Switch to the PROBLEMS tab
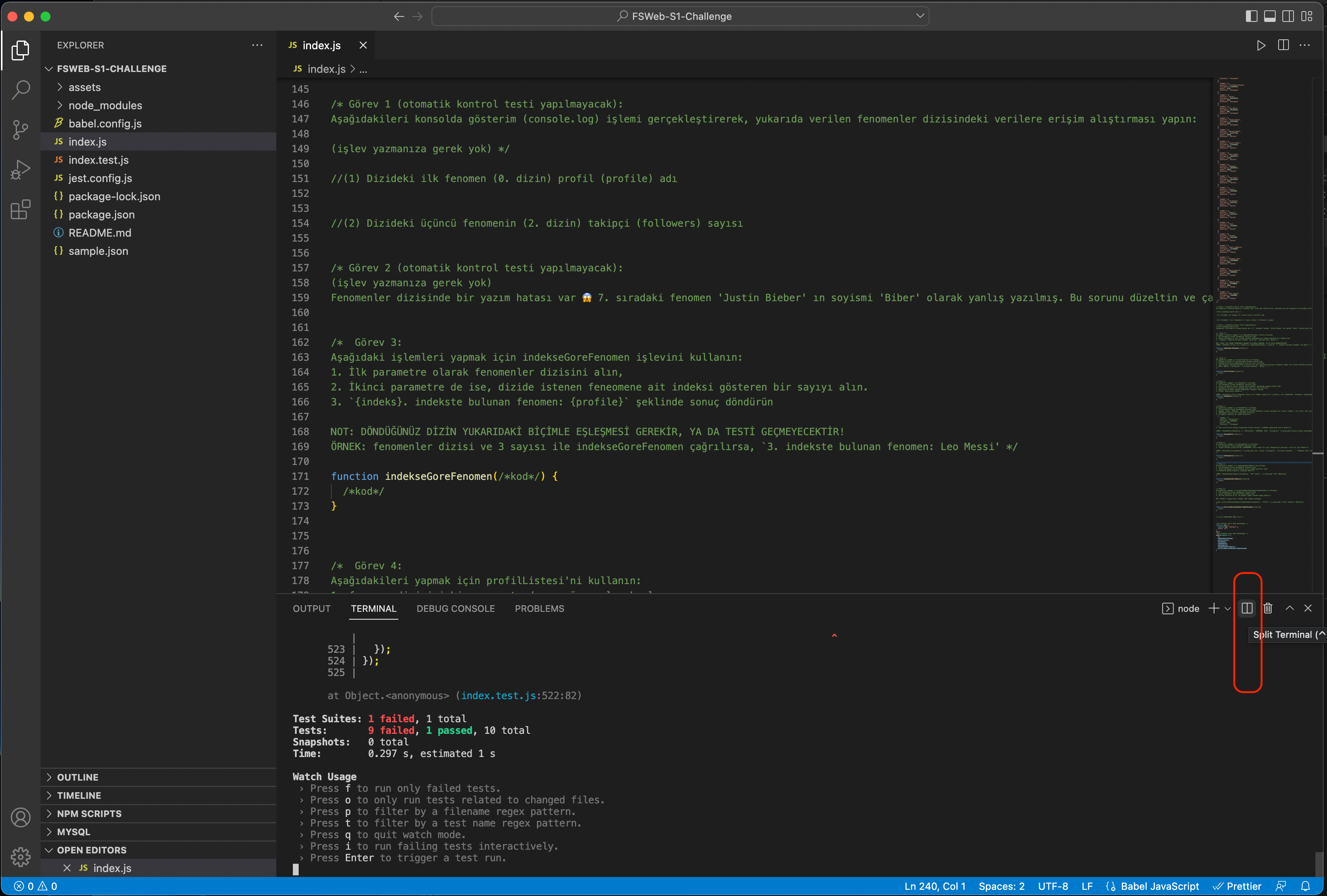This screenshot has width=1327, height=896. click(x=539, y=609)
